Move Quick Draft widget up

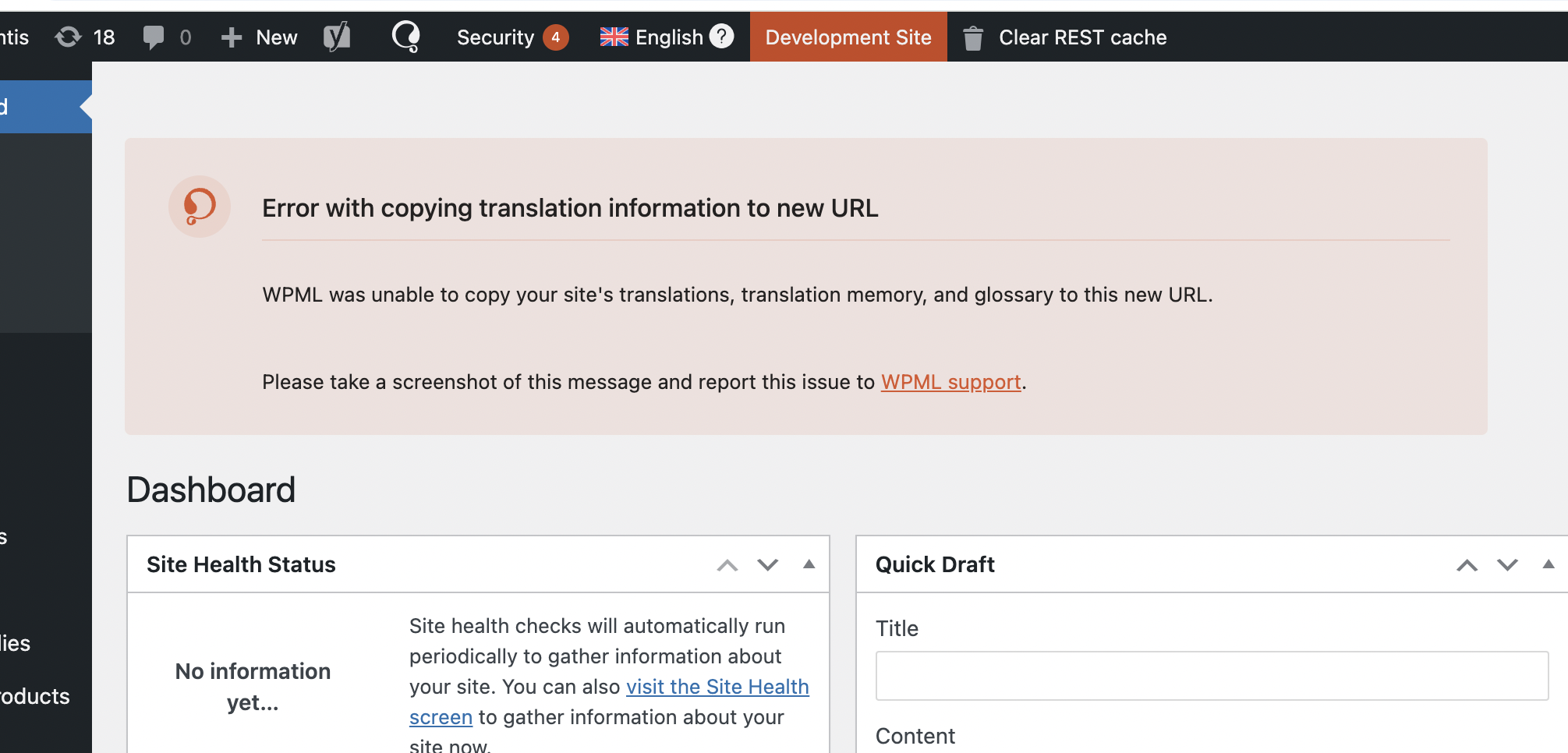coord(1467,565)
